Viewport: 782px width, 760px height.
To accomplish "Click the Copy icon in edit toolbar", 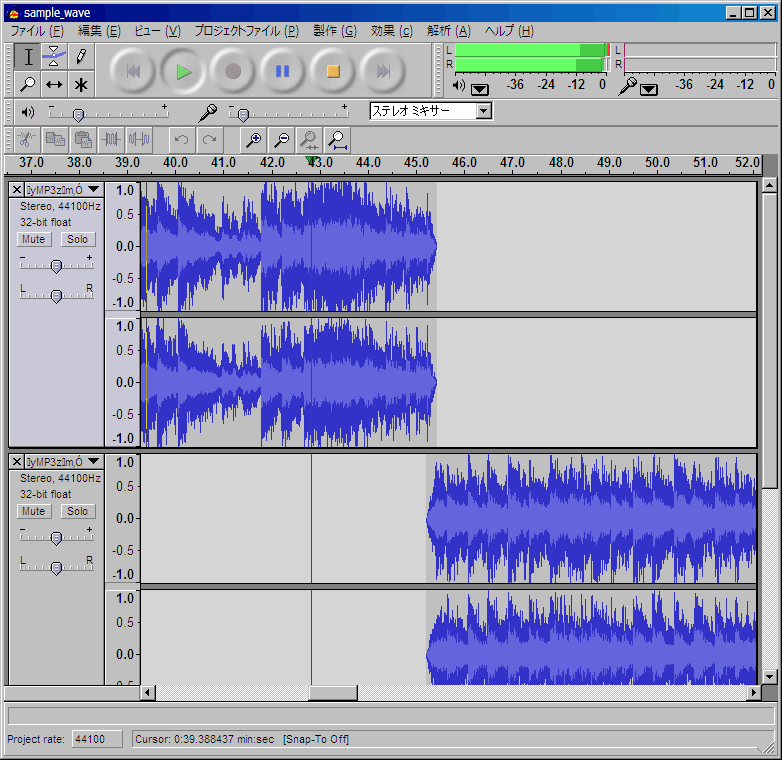I will 55,140.
